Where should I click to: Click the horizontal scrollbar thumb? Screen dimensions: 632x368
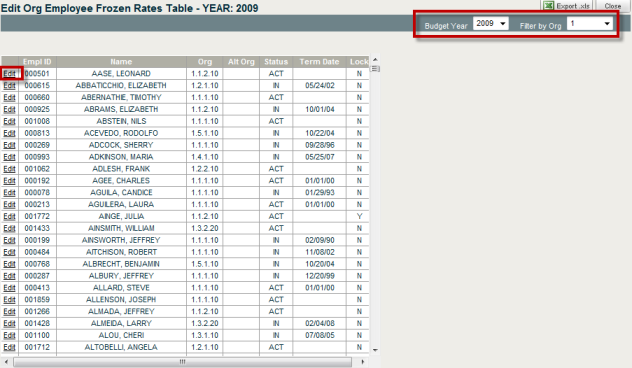click(x=182, y=362)
